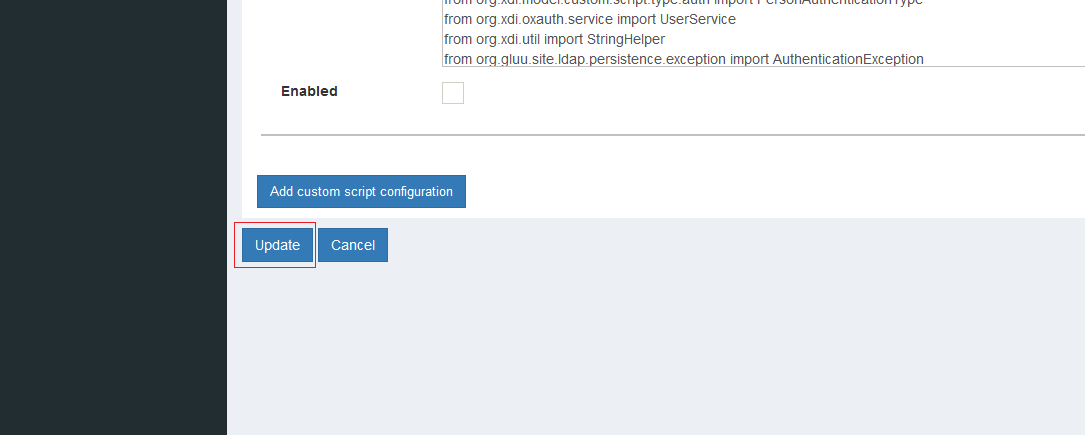
Task: Click the horizontal divider below Enabled
Action: pos(672,134)
